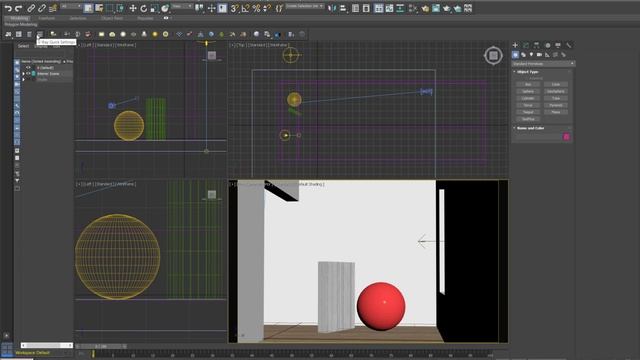Toggle visibility eye of 0 (default) layer
This screenshot has height=360, width=640.
pyautogui.click(x=28, y=68)
